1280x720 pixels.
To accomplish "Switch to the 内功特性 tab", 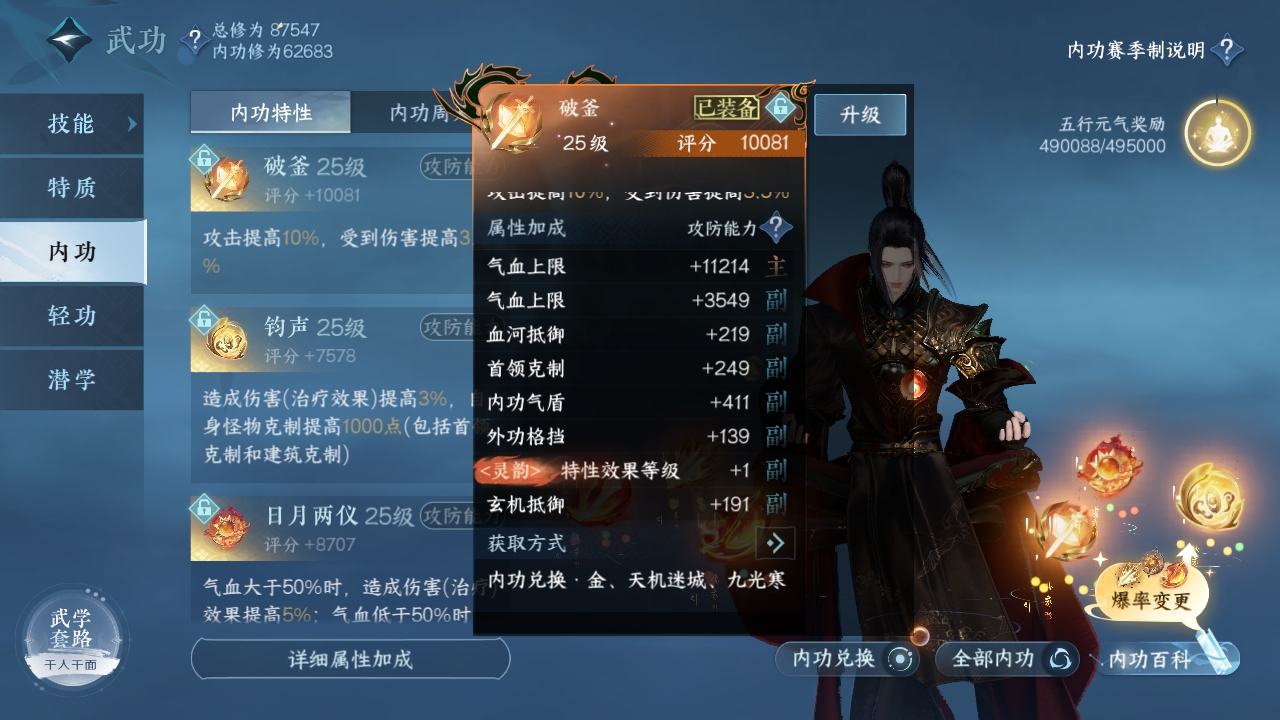I will click(x=271, y=112).
